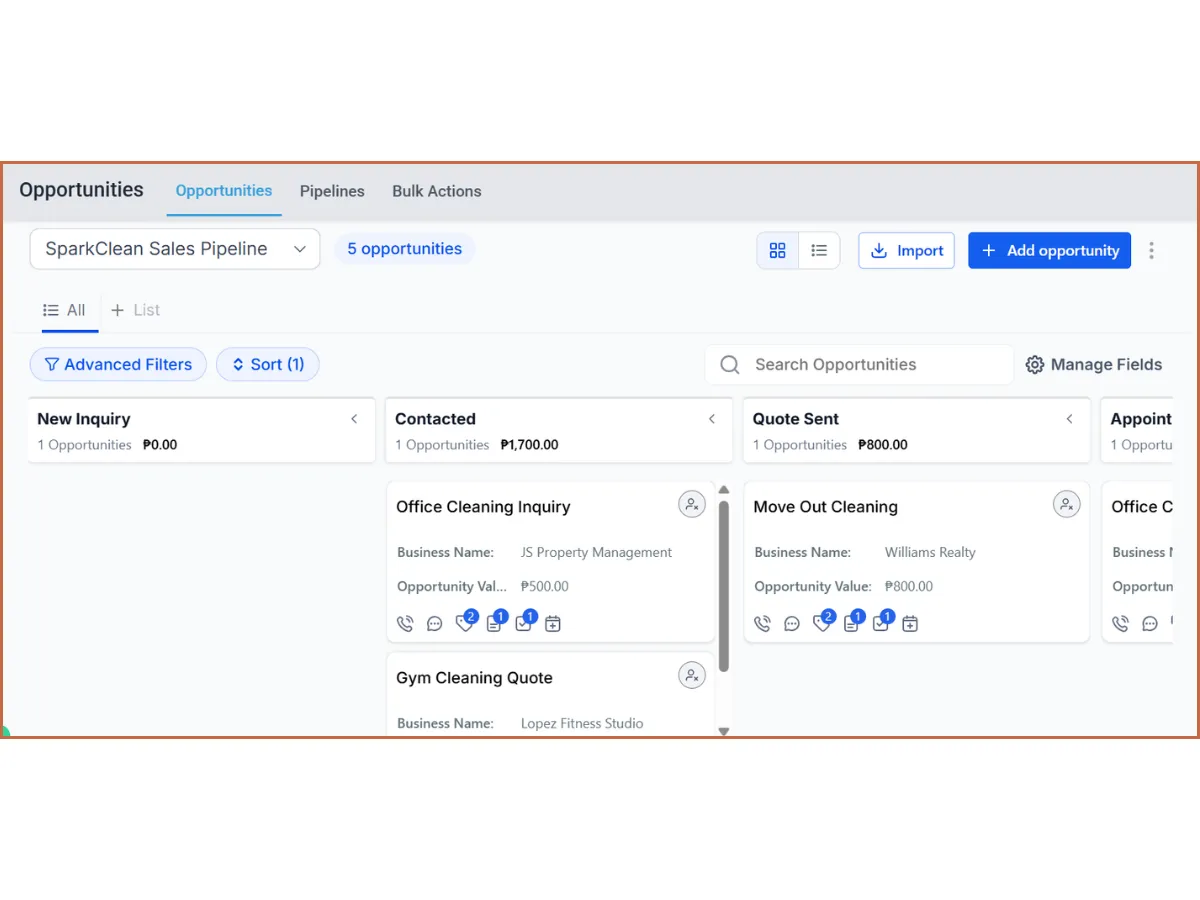Image resolution: width=1200 pixels, height=900 pixels.
Task: Open tasks icon on Move Out Cleaning card
Action: point(880,624)
